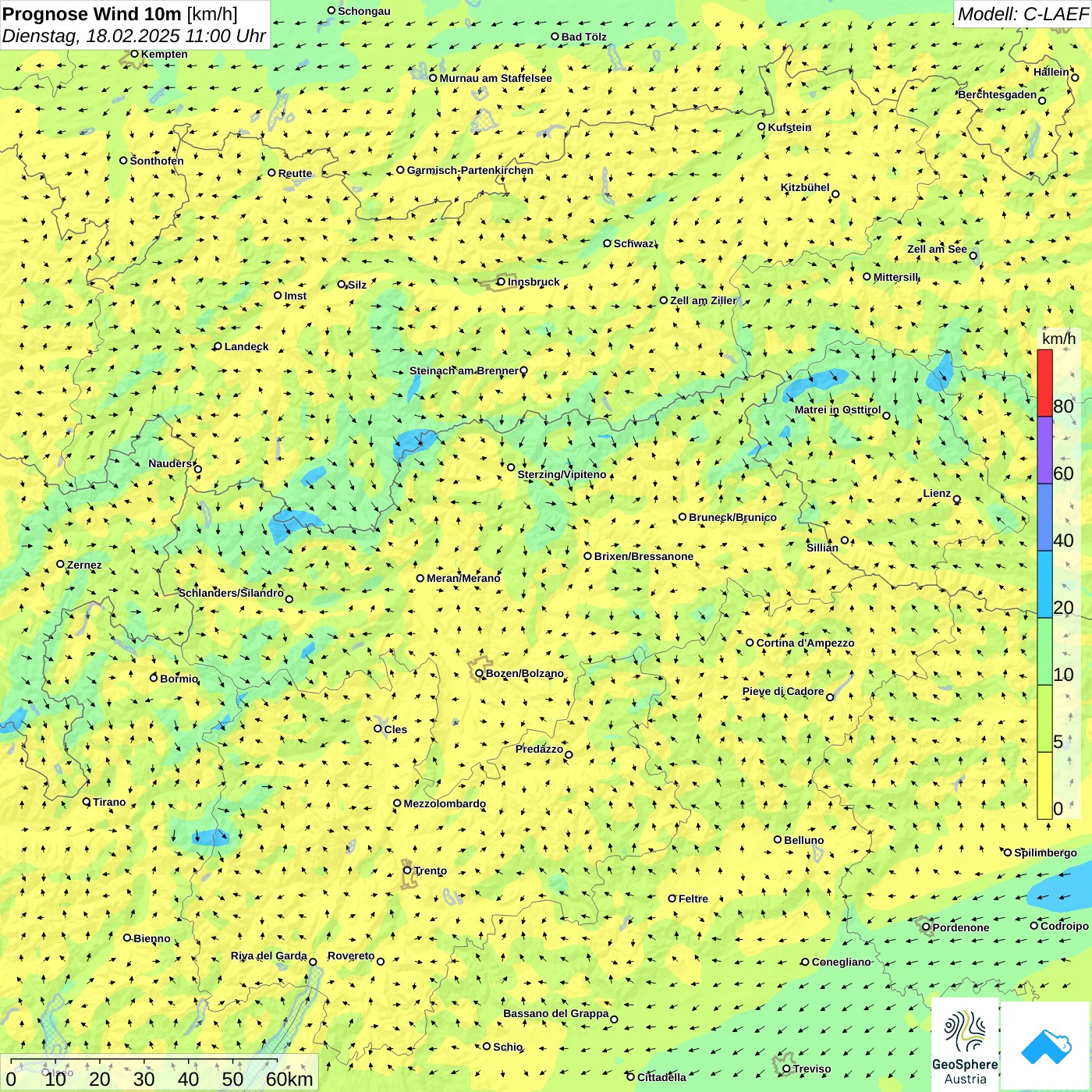
Task: Click the Lienz marker circle
Action: (957, 499)
